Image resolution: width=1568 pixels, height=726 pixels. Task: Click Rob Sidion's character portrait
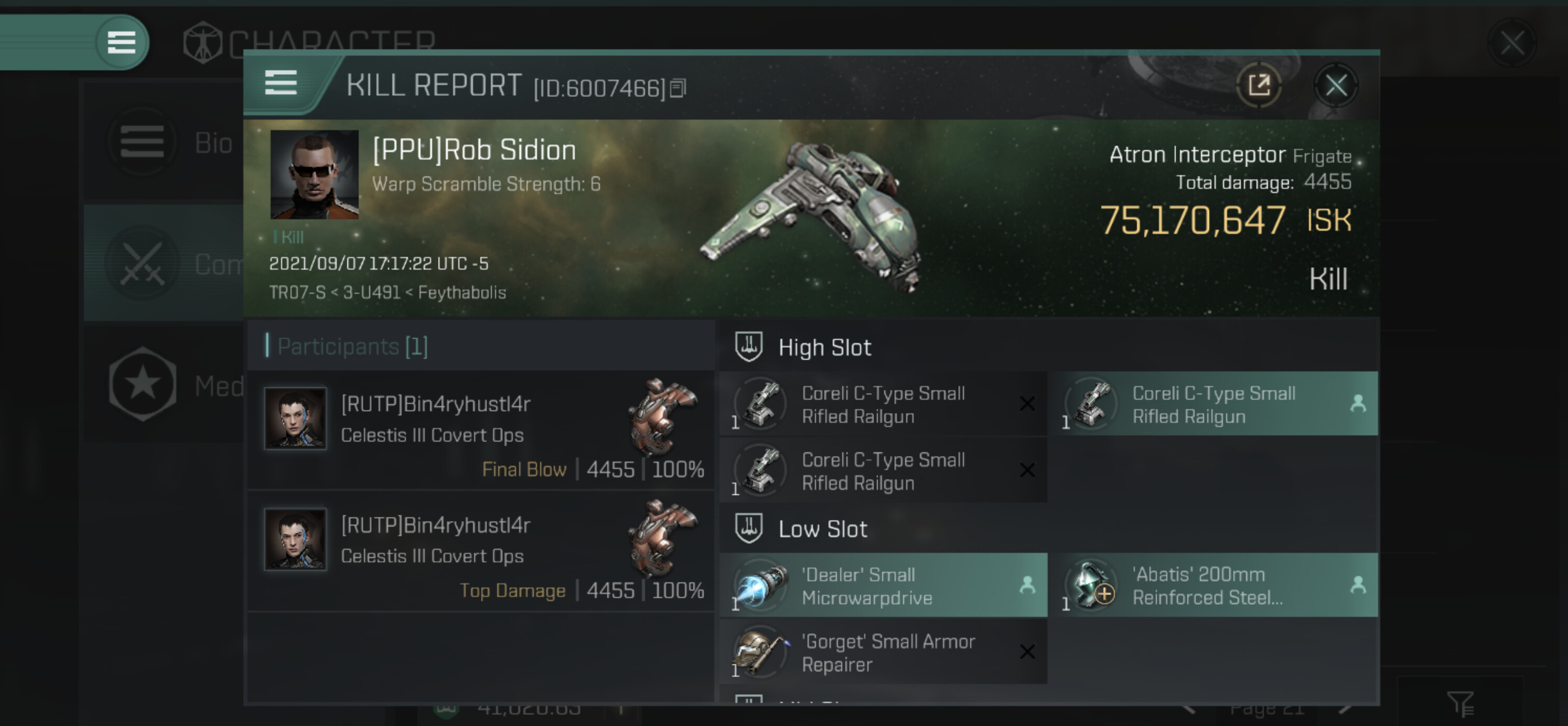pyautogui.click(x=314, y=175)
